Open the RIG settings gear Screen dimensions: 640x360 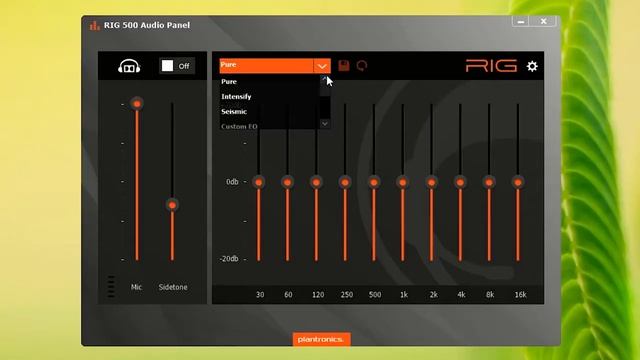pos(532,66)
